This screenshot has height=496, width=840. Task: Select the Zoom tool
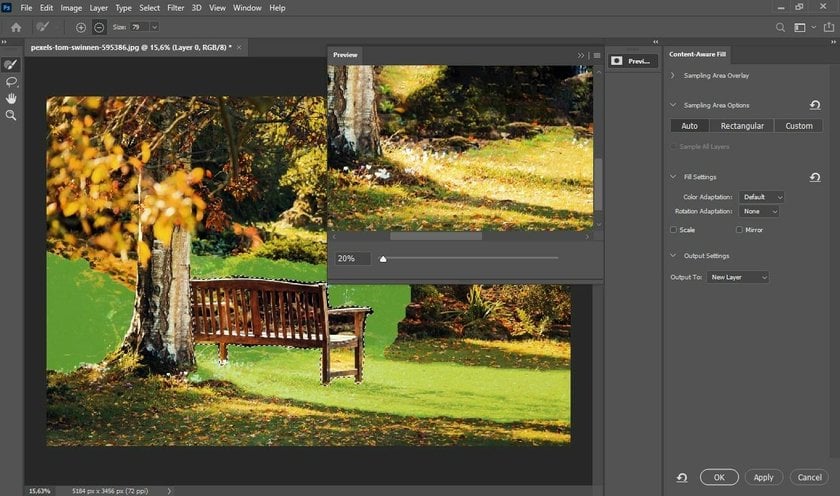point(11,115)
